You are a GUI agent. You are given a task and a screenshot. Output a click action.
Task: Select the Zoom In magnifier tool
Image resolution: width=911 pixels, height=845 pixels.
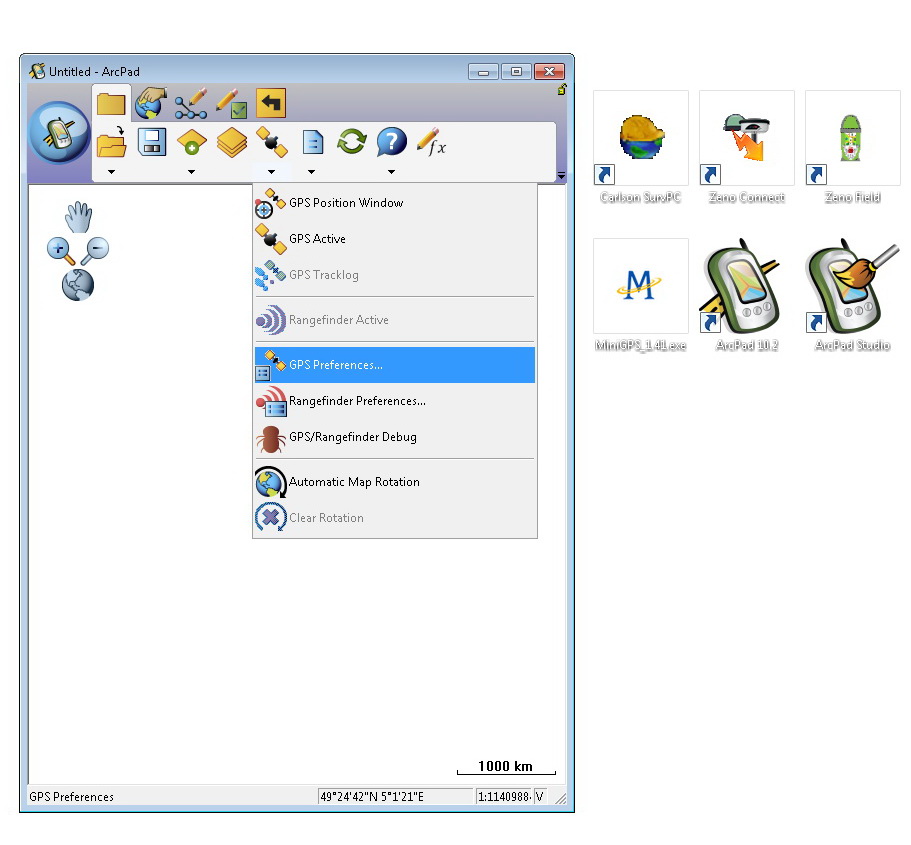pos(60,251)
